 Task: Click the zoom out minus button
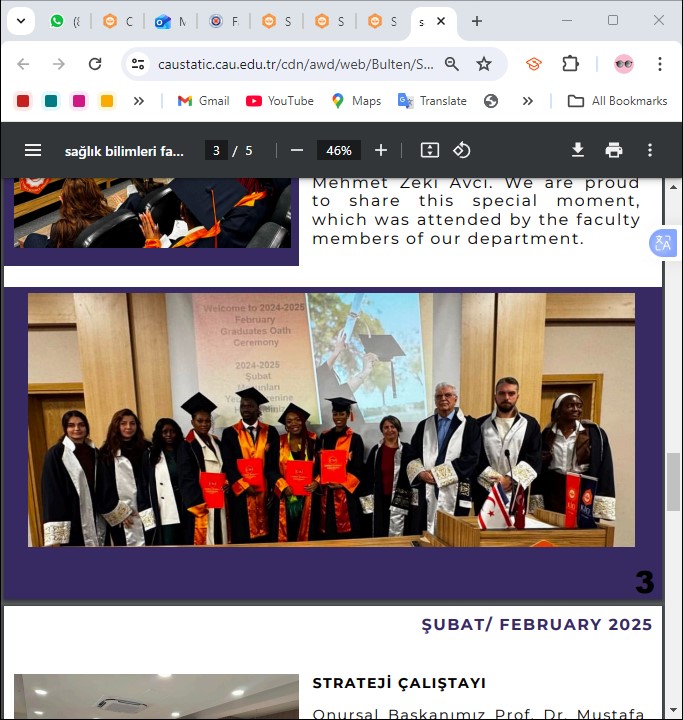click(x=297, y=150)
